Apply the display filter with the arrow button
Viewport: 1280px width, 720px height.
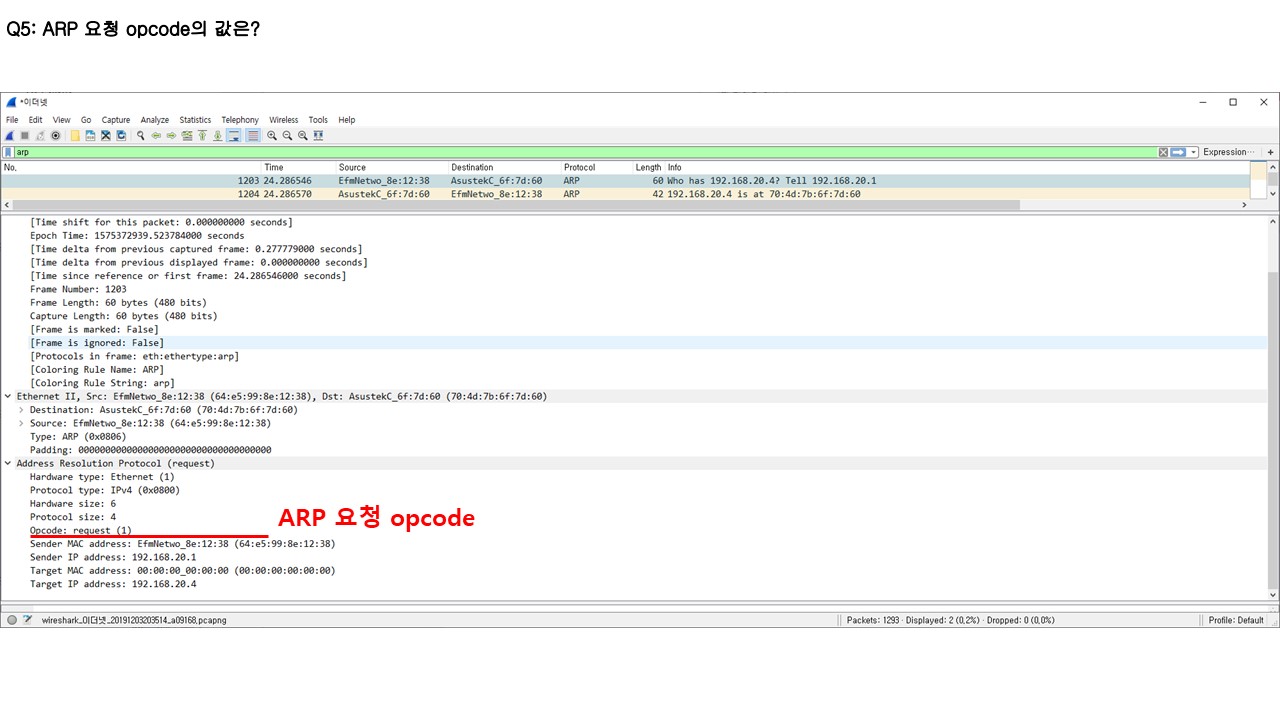point(1178,152)
